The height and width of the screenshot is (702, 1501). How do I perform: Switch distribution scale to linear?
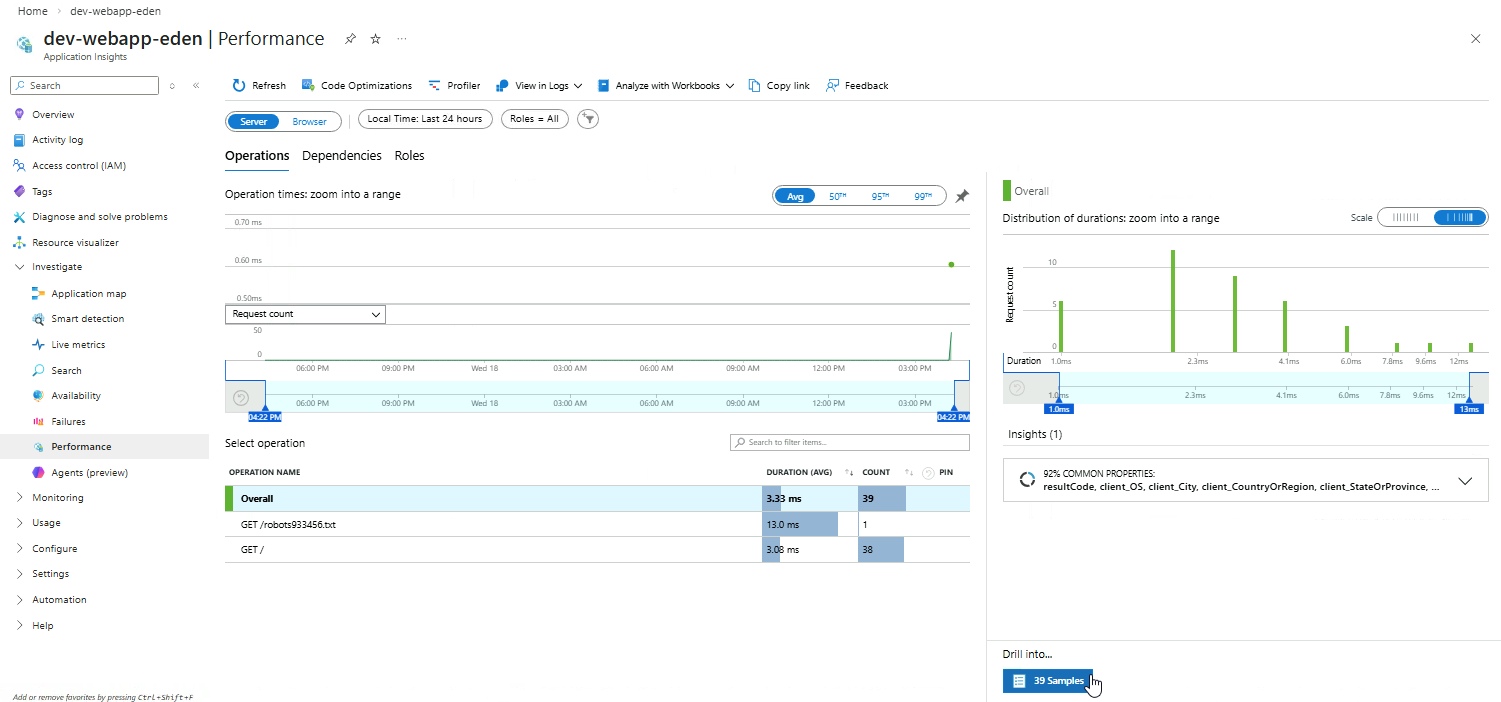[1405, 218]
